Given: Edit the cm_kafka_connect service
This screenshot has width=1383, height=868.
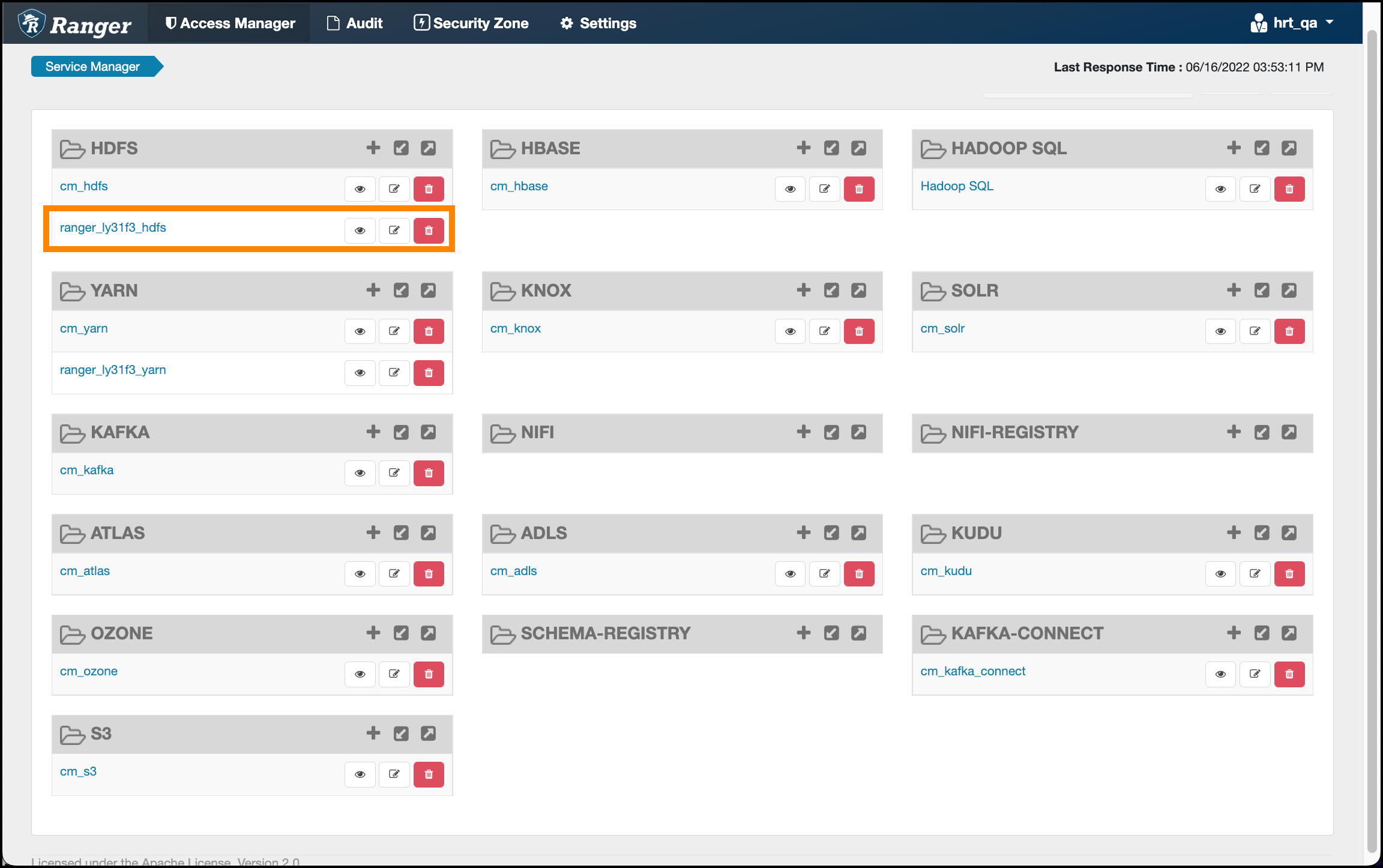Looking at the screenshot, I should [1255, 674].
